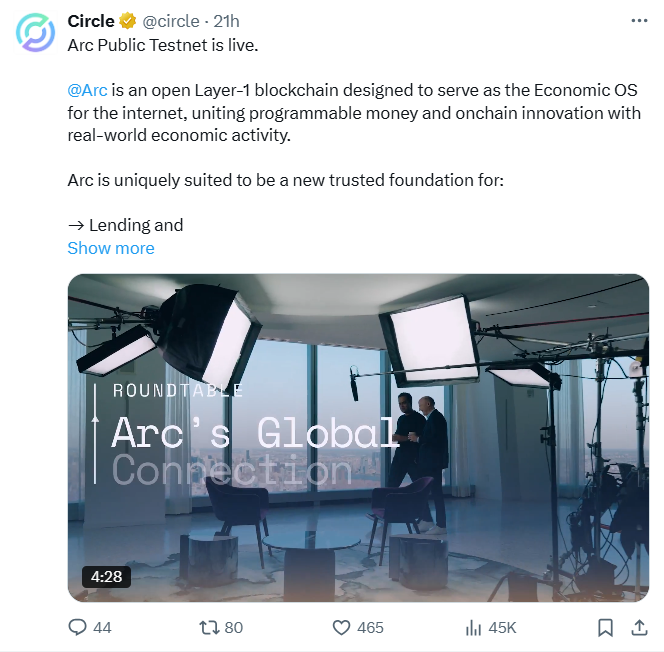Open the @Arc mention link
664x652 pixels.
[87, 90]
